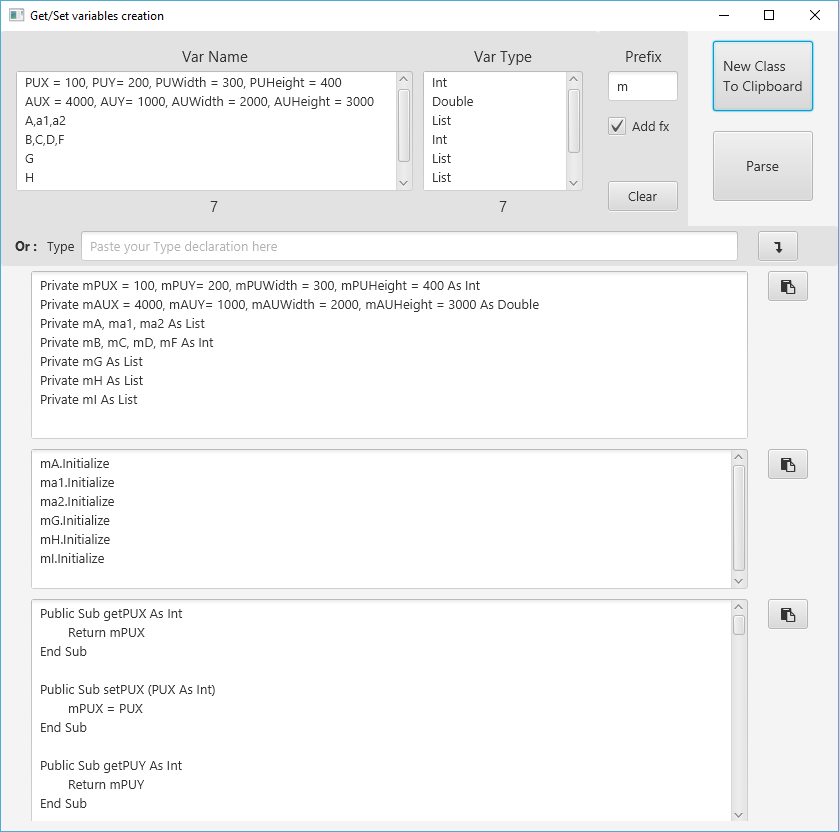Click 'Private mI As List' line
The height and width of the screenshot is (832, 839).
coord(89,400)
